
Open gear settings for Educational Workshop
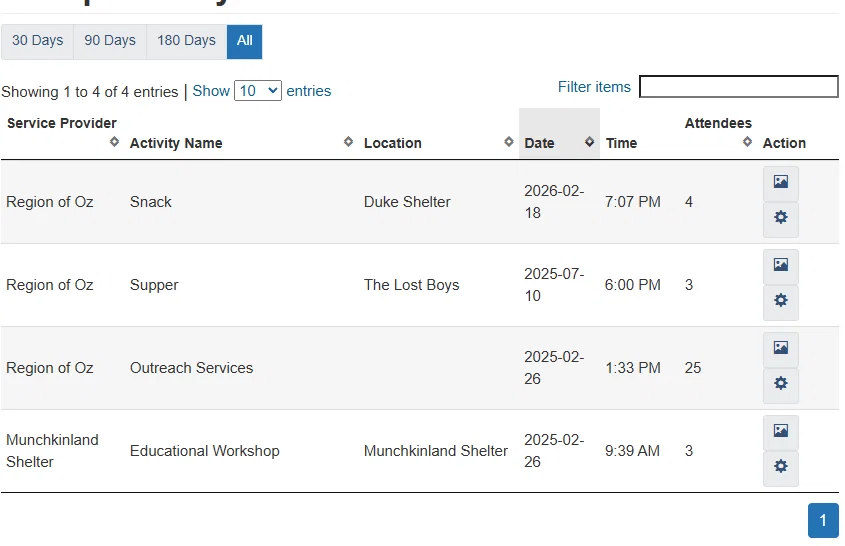pos(780,468)
